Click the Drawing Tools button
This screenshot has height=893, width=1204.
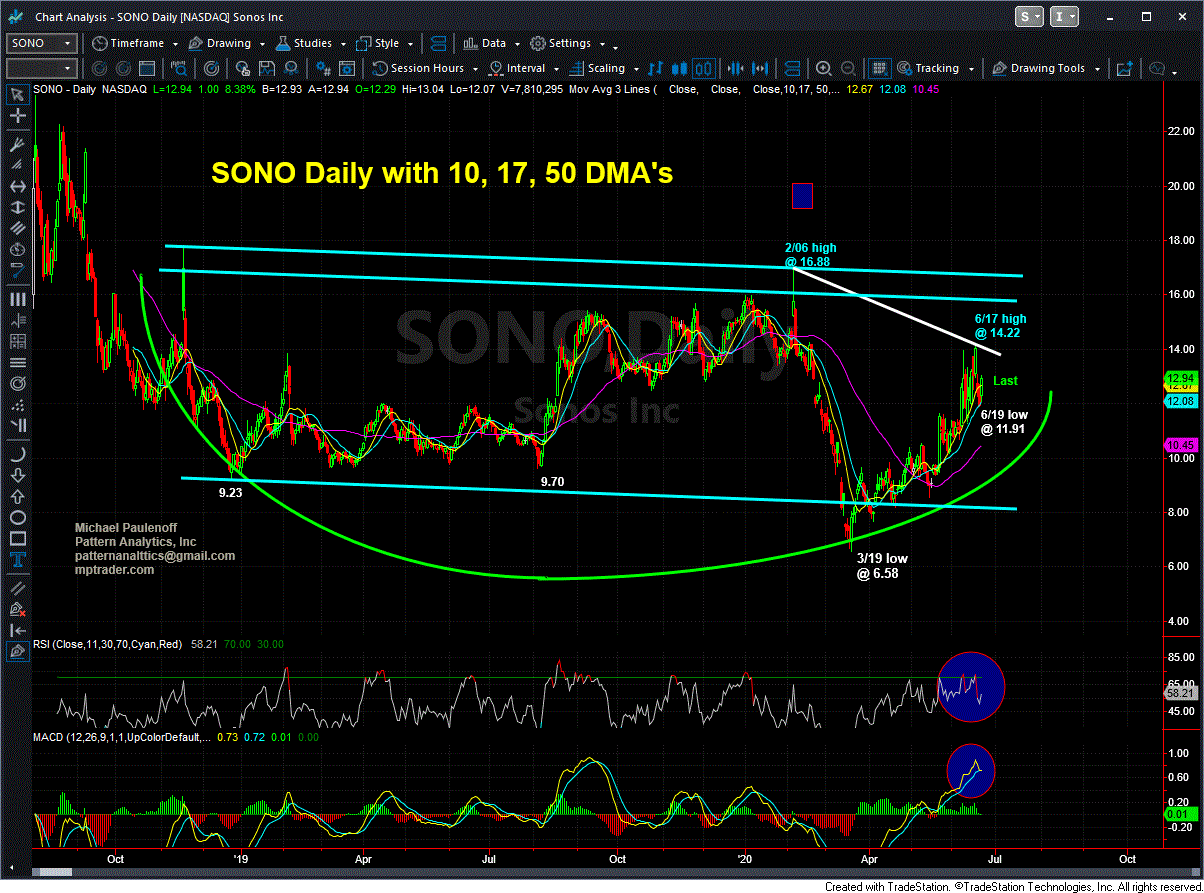tap(1037, 68)
